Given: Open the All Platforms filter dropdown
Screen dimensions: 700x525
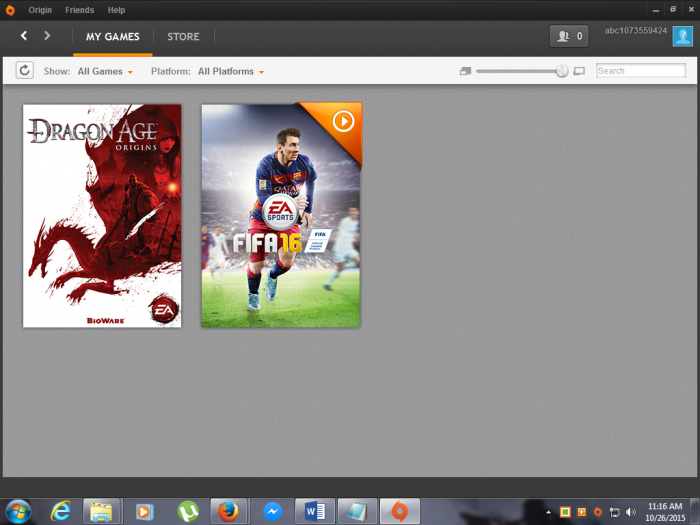Looking at the screenshot, I should (x=231, y=71).
